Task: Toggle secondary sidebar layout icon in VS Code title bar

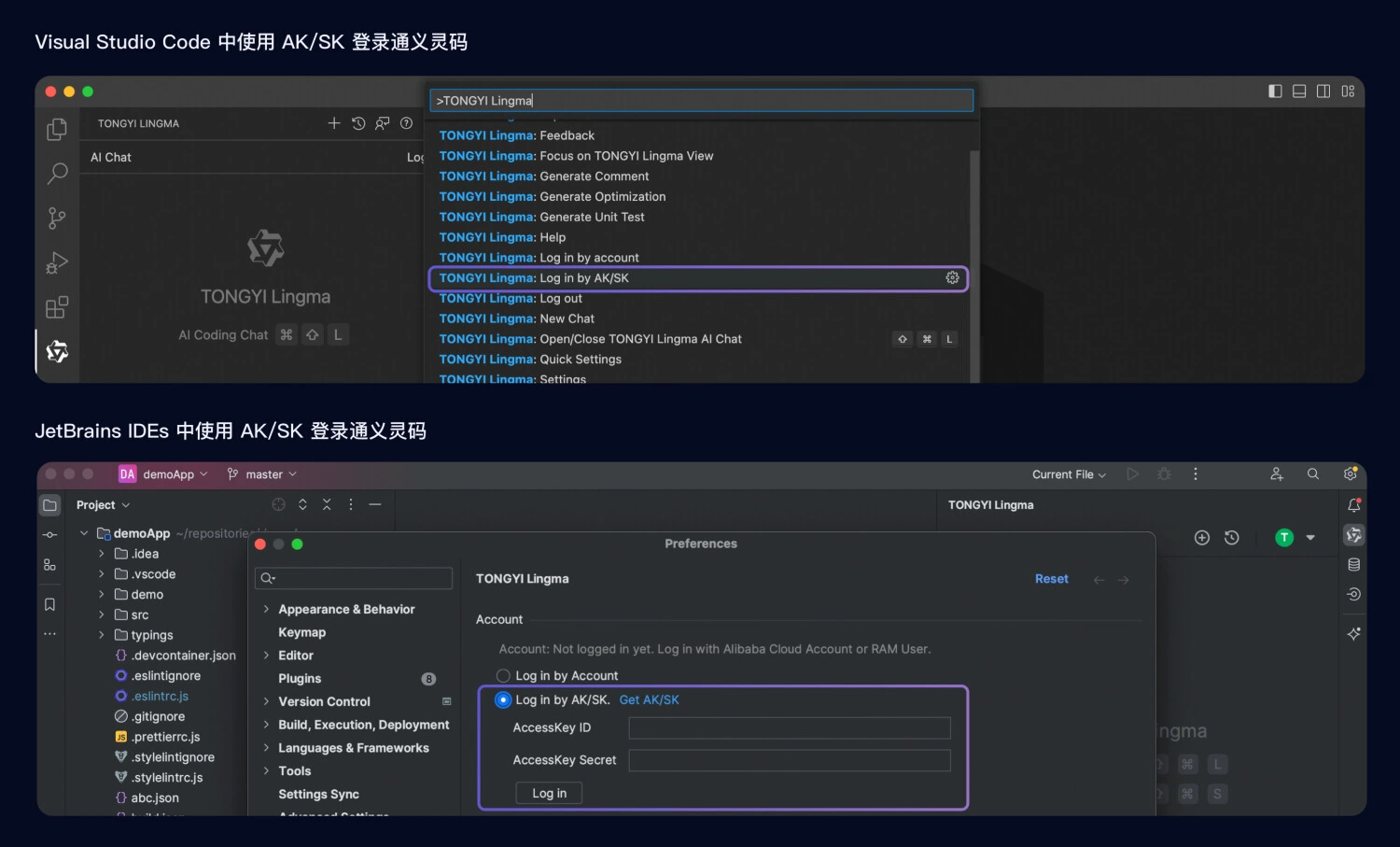Action: [x=1323, y=91]
